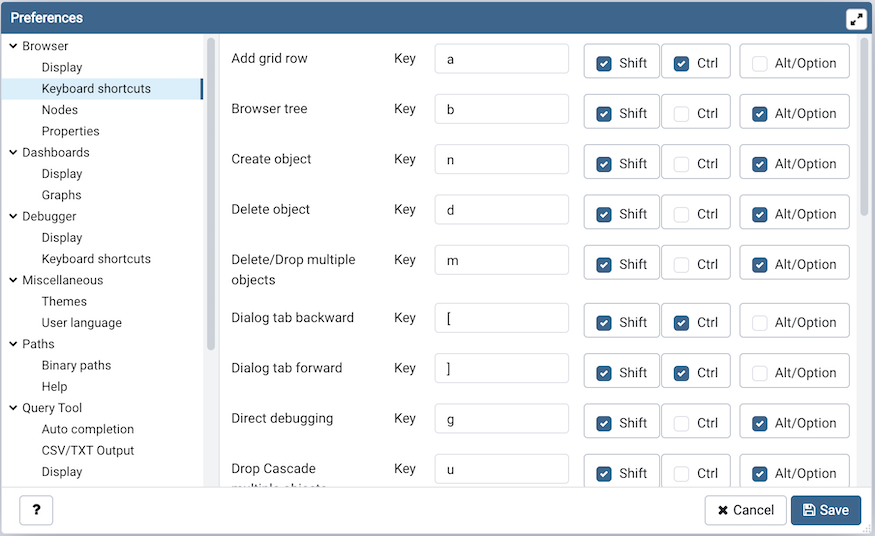Uncheck Shift for Dialog tab forward

(604, 373)
